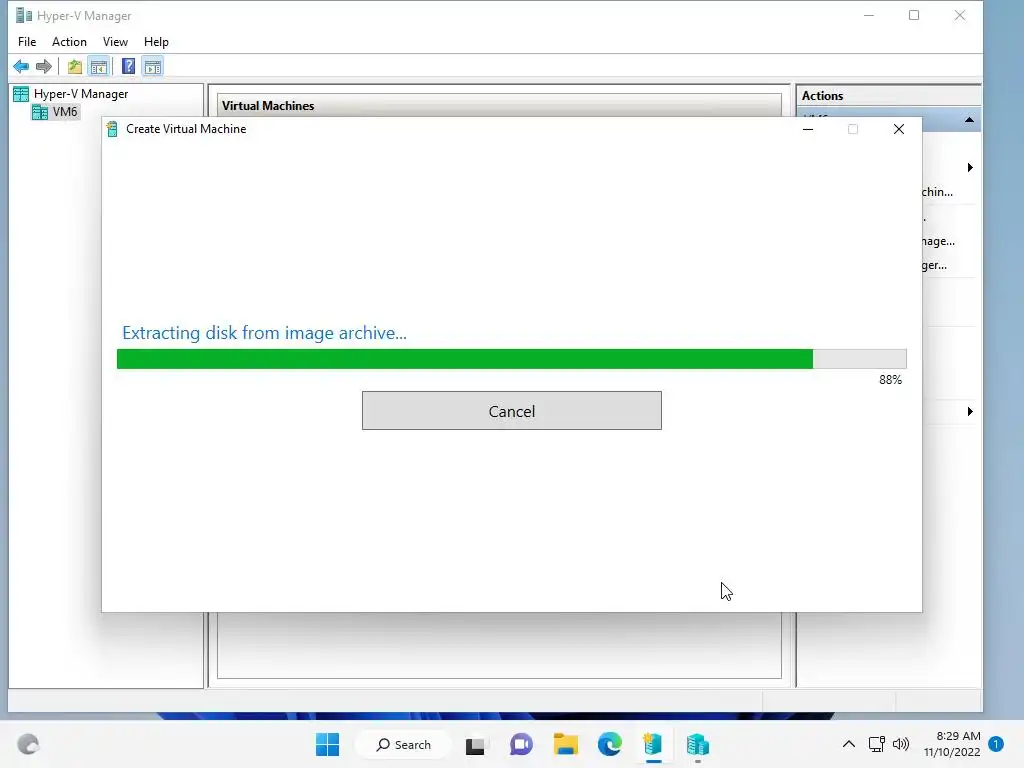
Task: Click the Virtual Machines panel header
Action: (x=499, y=106)
